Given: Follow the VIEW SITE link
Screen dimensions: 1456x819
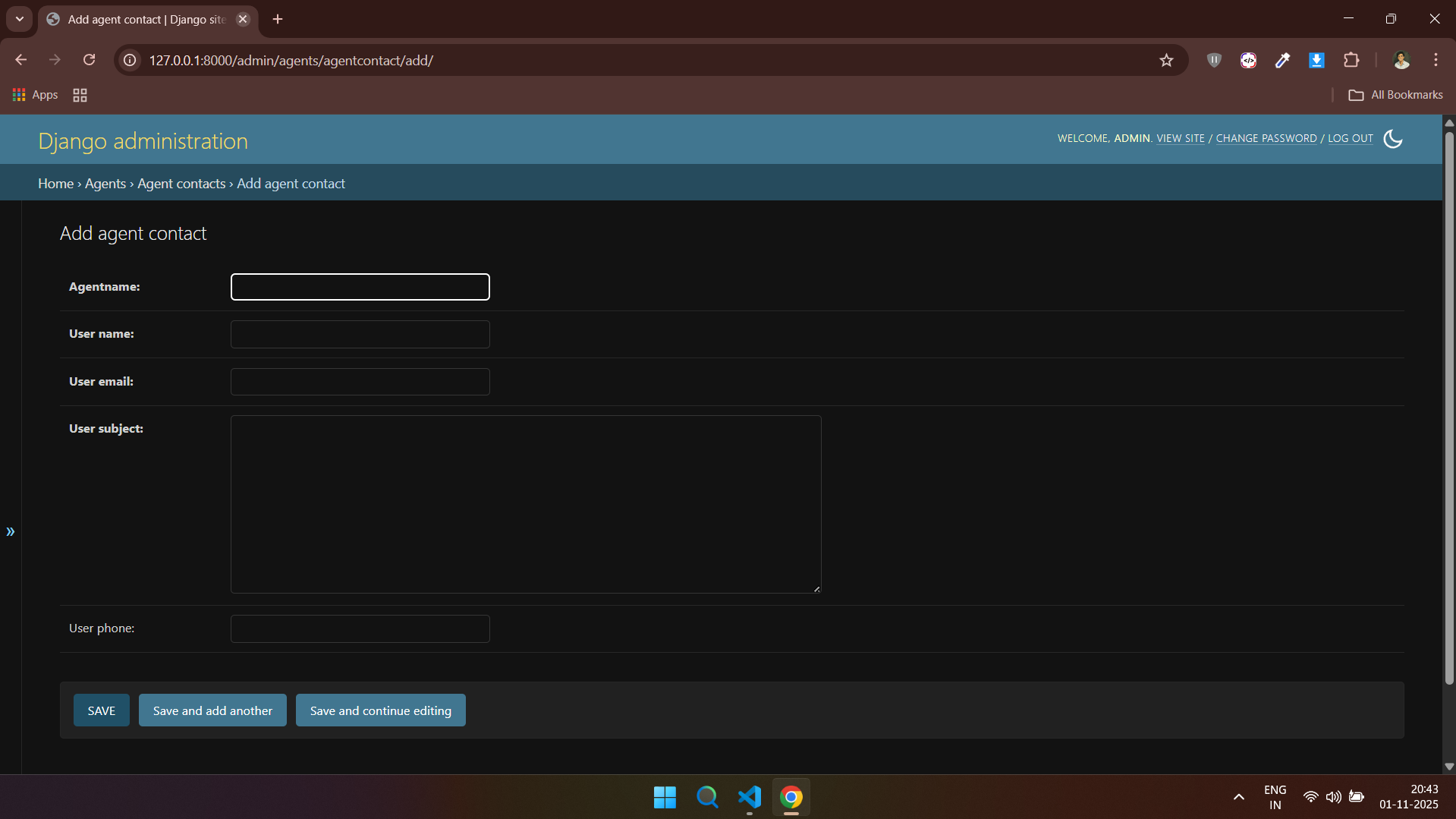Looking at the screenshot, I should tap(1181, 138).
